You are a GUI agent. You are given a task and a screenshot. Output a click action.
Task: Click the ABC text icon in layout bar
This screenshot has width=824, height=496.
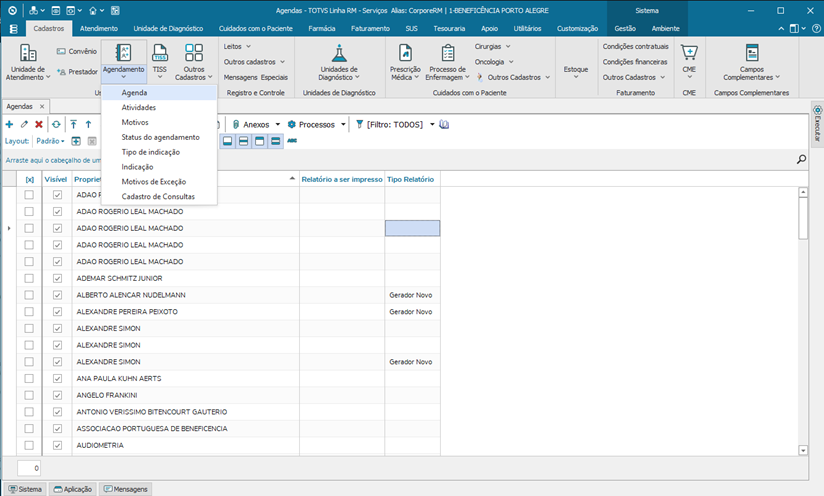(292, 141)
